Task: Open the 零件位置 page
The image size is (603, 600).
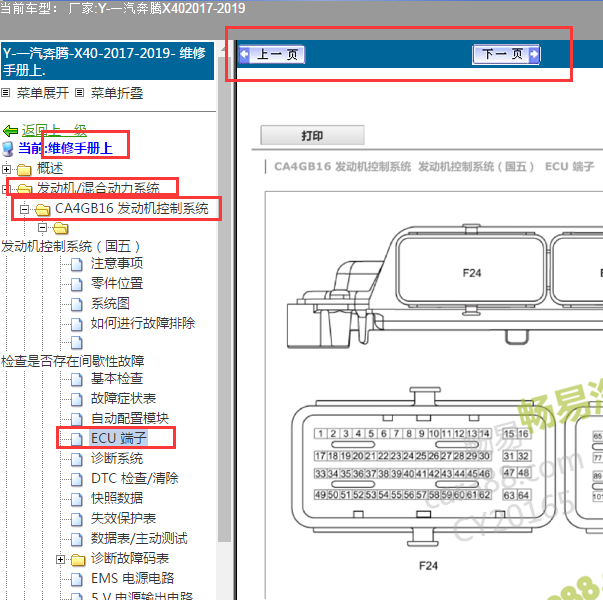Action: 117,283
